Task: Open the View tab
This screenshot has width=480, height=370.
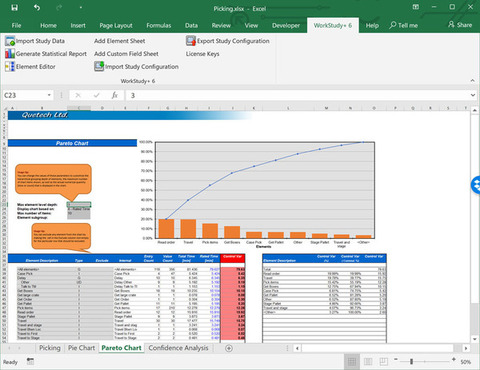Action: coord(251,25)
